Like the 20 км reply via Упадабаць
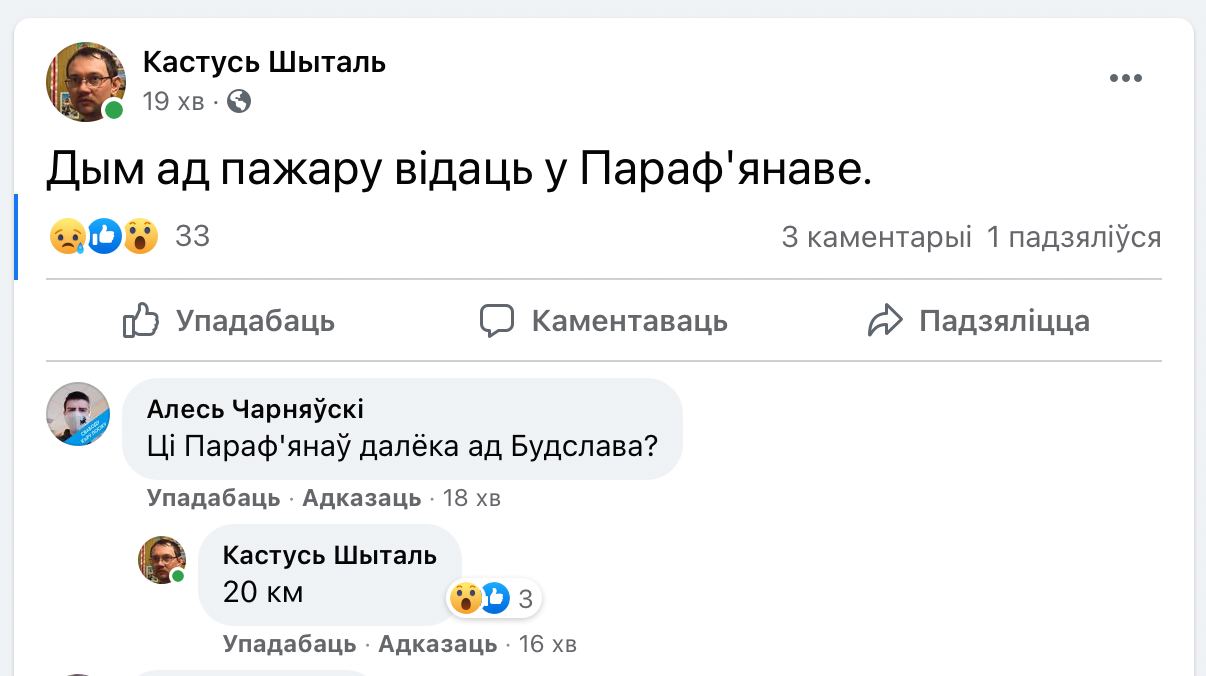The width and height of the screenshot is (1206, 676). tap(289, 643)
